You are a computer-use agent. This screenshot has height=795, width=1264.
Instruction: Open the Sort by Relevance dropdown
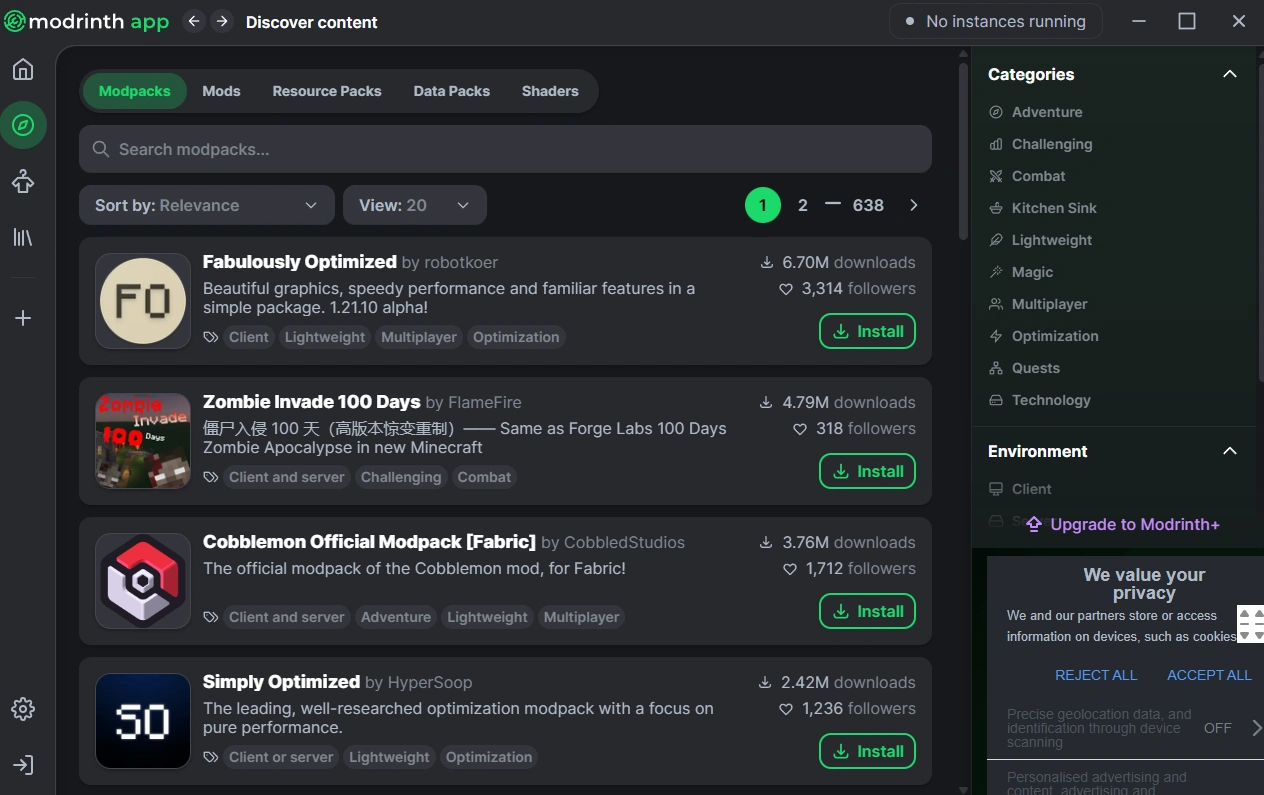pos(206,205)
